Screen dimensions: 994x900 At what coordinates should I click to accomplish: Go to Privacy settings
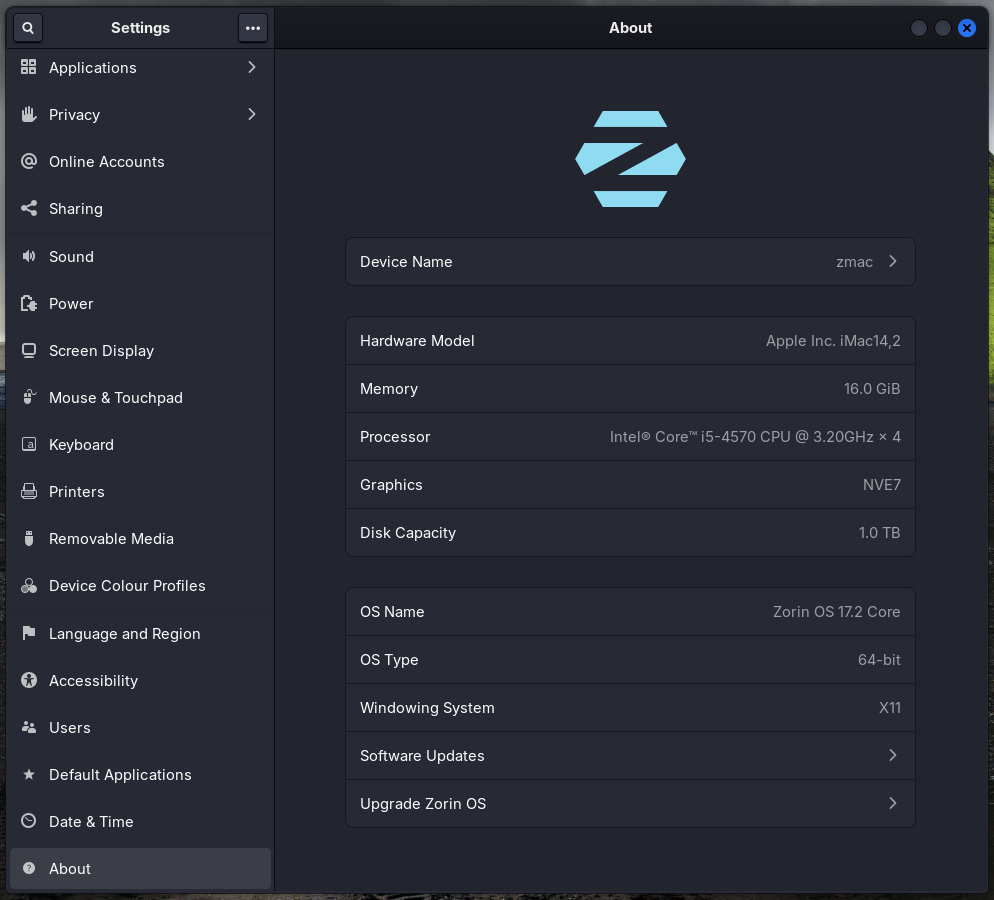point(140,114)
